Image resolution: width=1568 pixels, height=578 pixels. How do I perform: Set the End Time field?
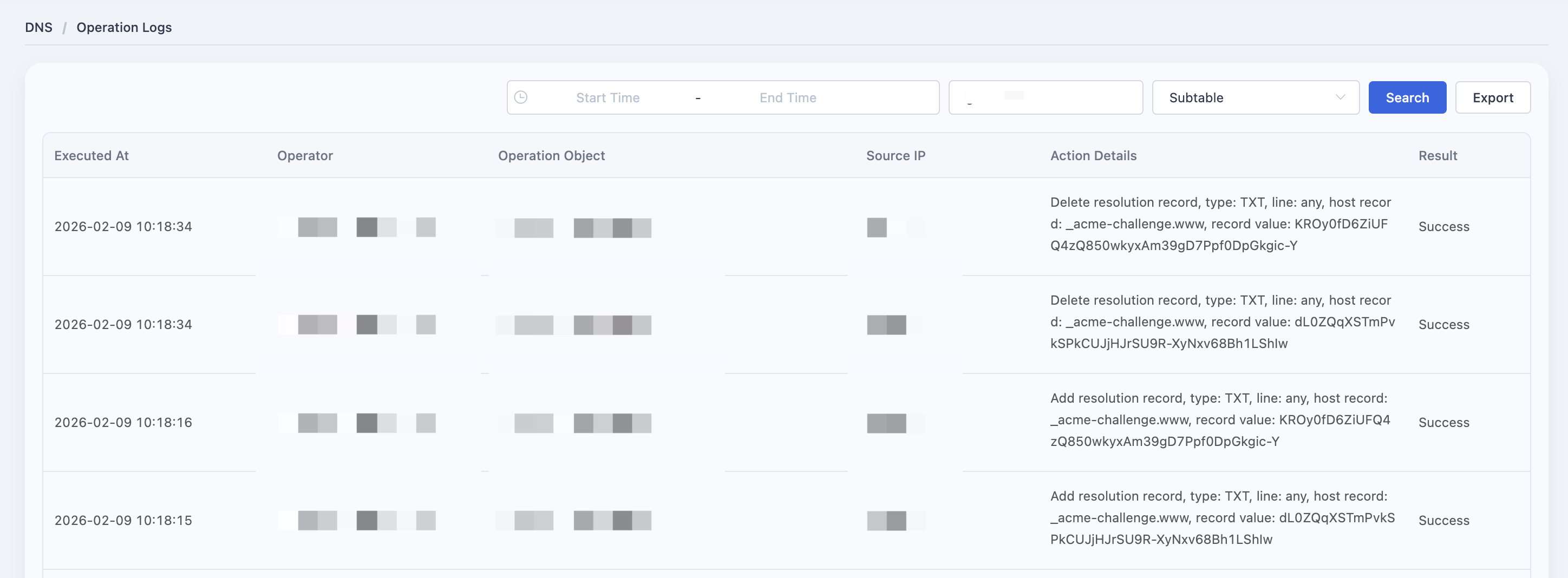788,97
